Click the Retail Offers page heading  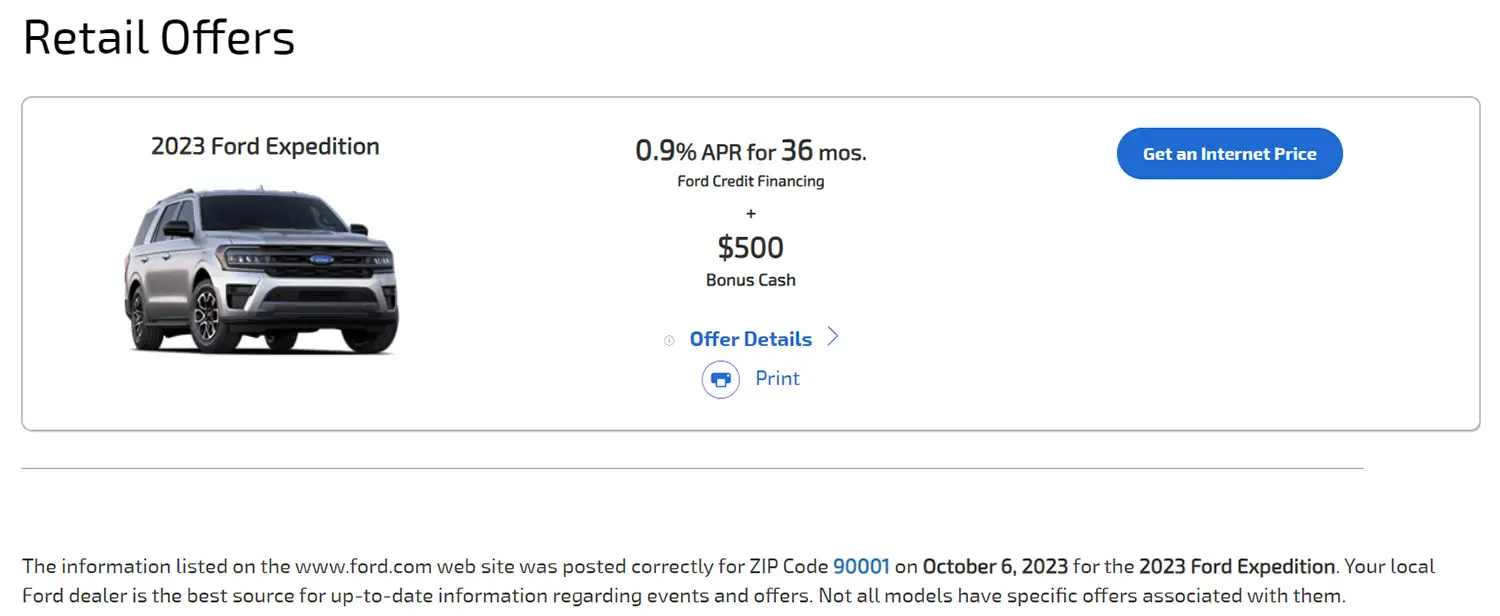[159, 38]
